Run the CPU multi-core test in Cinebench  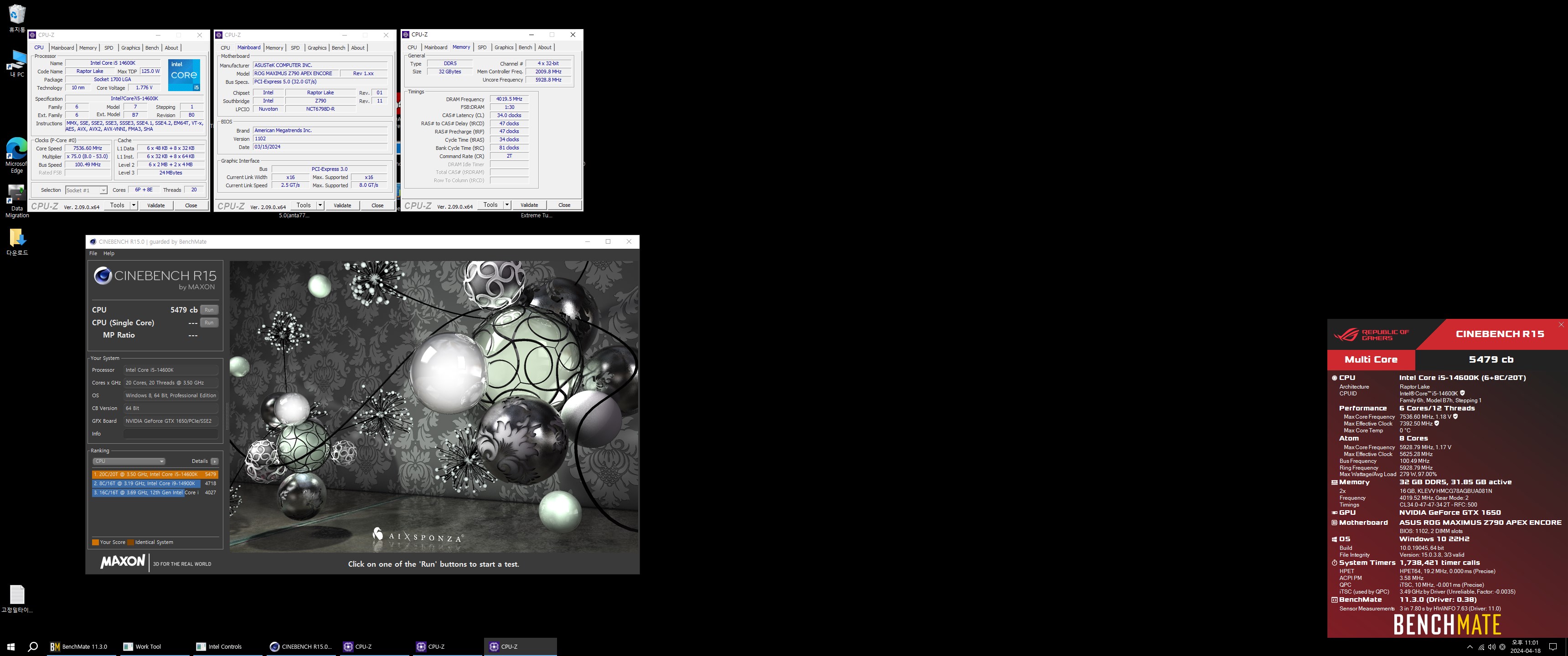(209, 310)
